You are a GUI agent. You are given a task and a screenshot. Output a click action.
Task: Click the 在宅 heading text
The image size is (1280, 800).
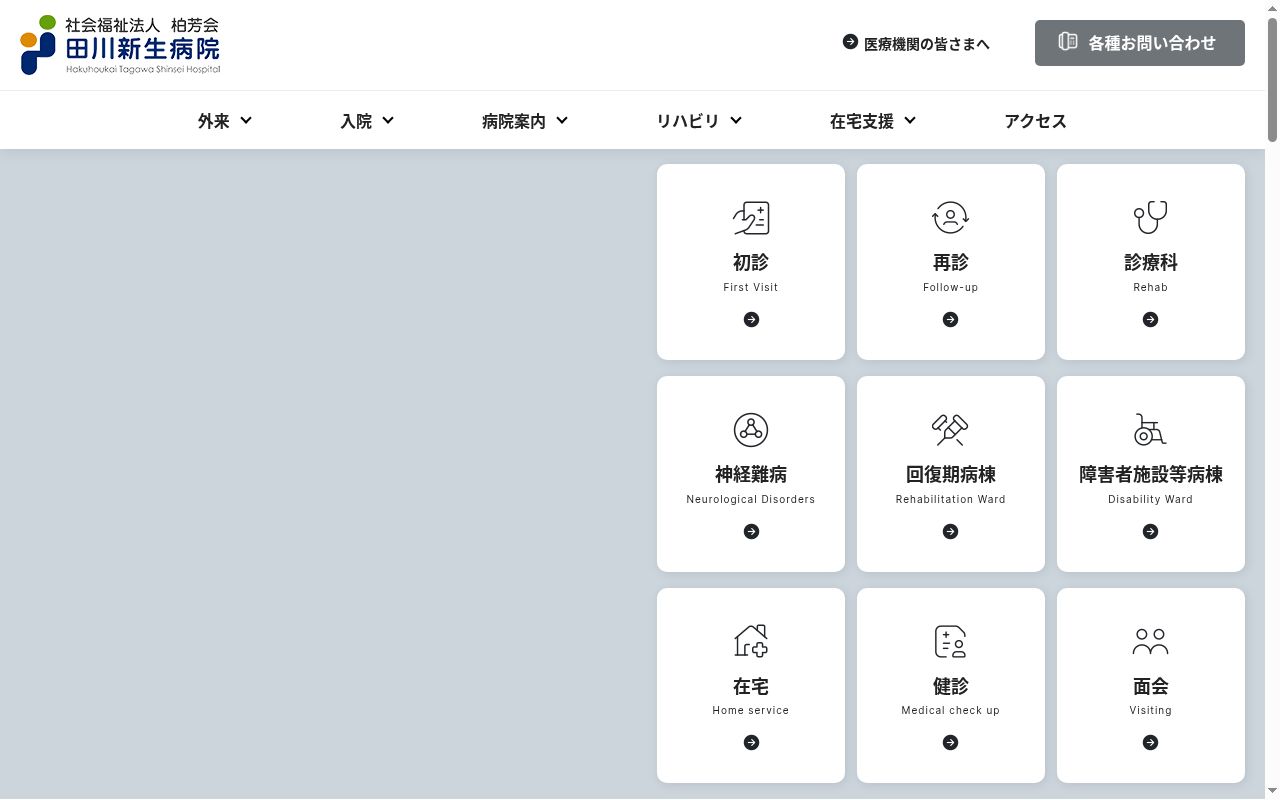(751, 686)
